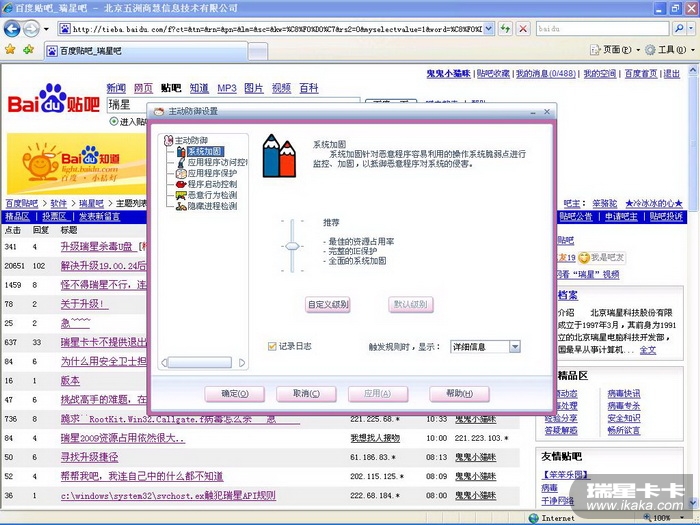This screenshot has height=525, width=700.
Task: Click the 网页 navigation link
Action: (143, 88)
